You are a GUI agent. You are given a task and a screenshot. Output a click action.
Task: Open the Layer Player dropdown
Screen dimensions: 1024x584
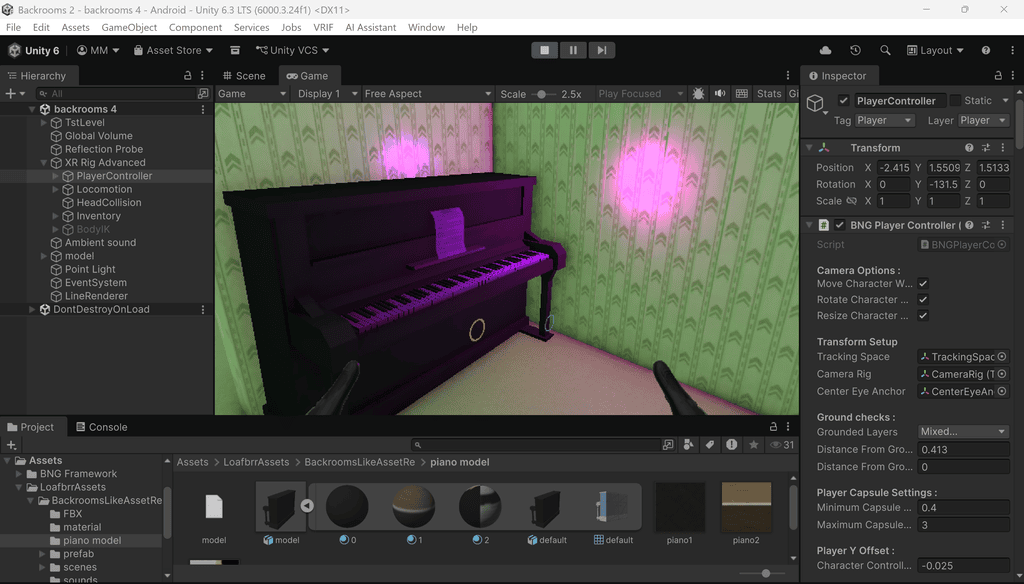click(984, 120)
